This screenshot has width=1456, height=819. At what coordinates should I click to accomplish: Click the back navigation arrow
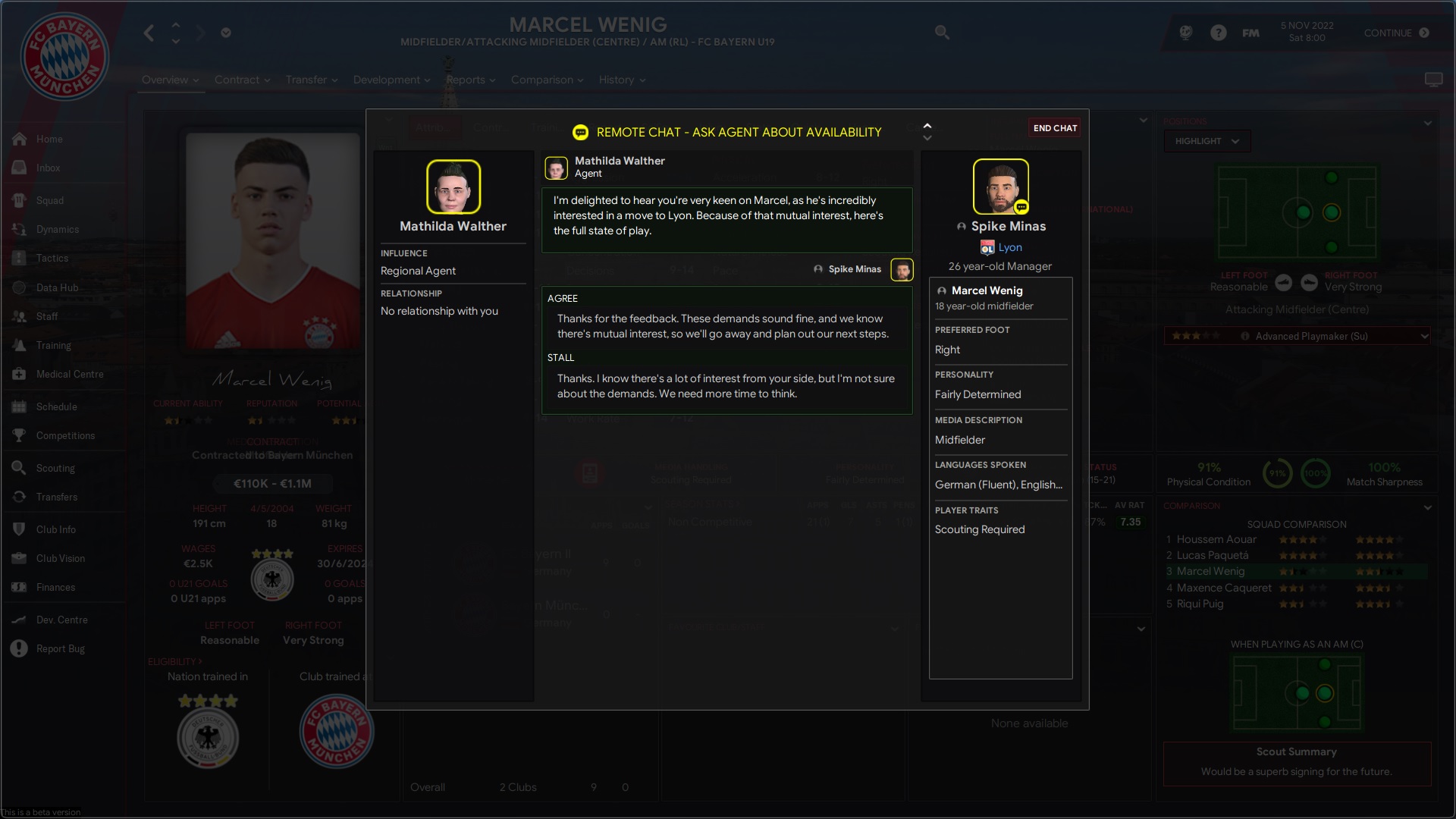coord(149,33)
